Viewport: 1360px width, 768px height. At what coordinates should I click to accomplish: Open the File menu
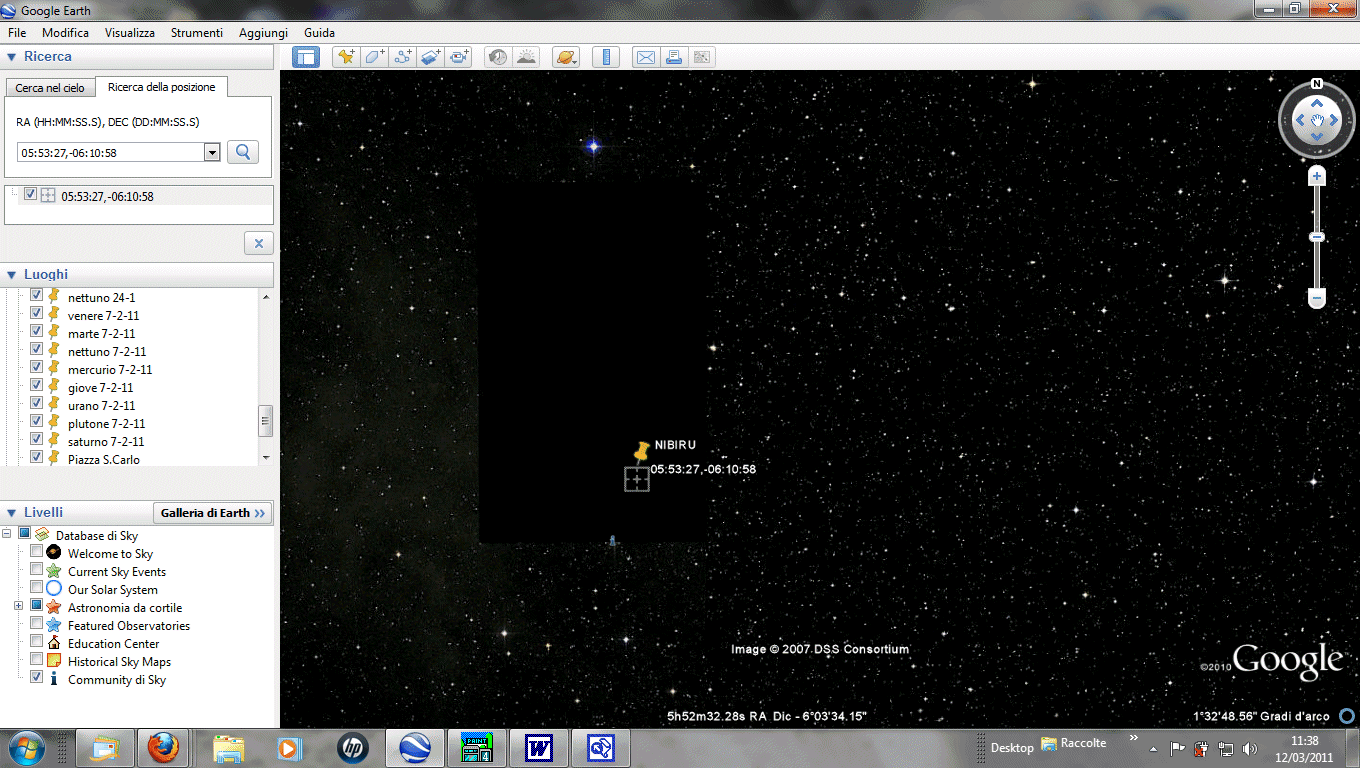pyautogui.click(x=17, y=33)
